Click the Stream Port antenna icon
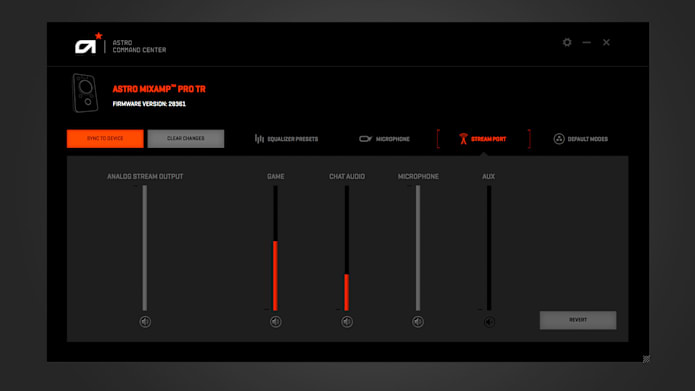695x391 pixels. [463, 139]
